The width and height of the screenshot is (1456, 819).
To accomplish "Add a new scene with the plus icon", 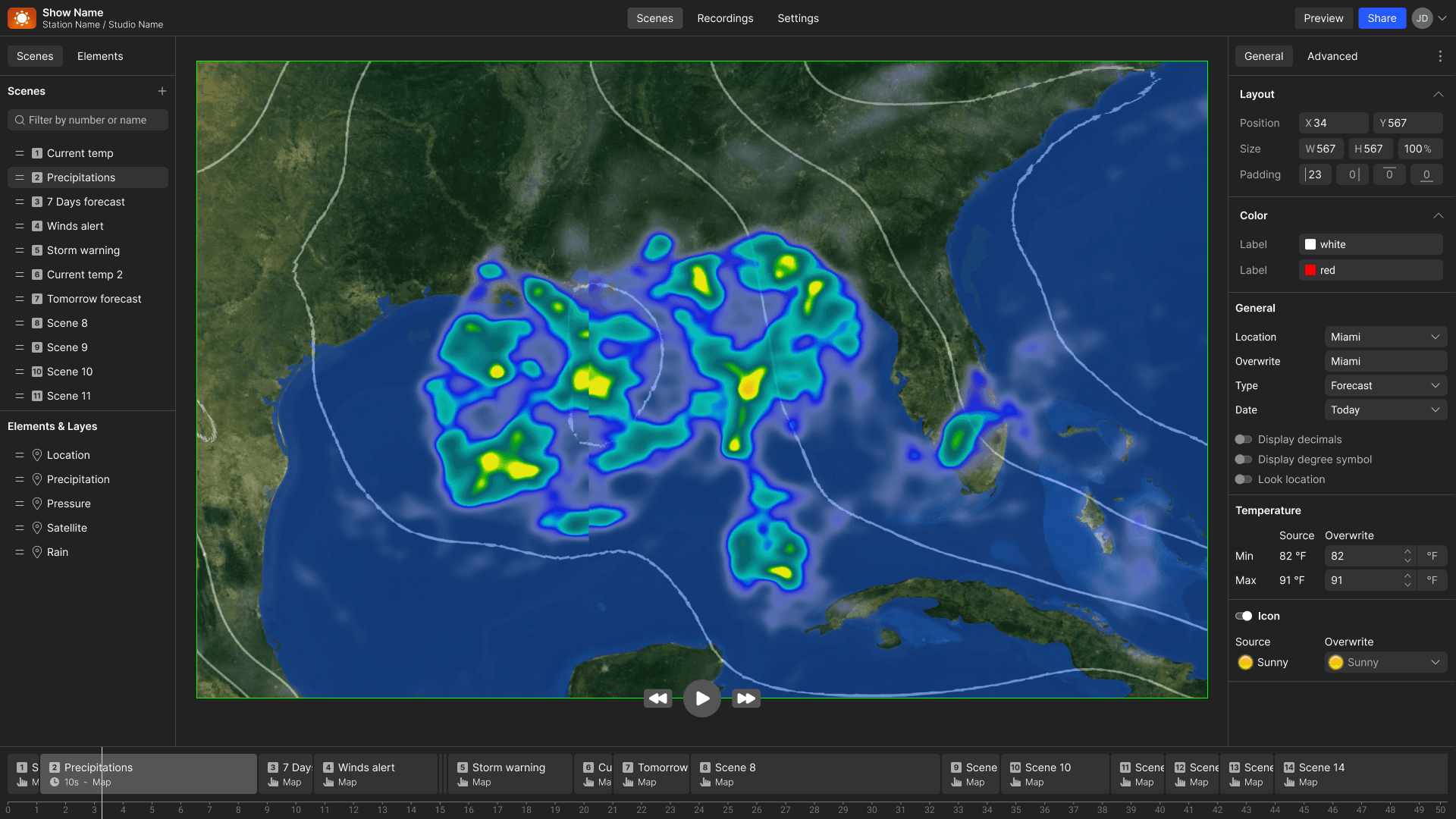I will click(162, 91).
